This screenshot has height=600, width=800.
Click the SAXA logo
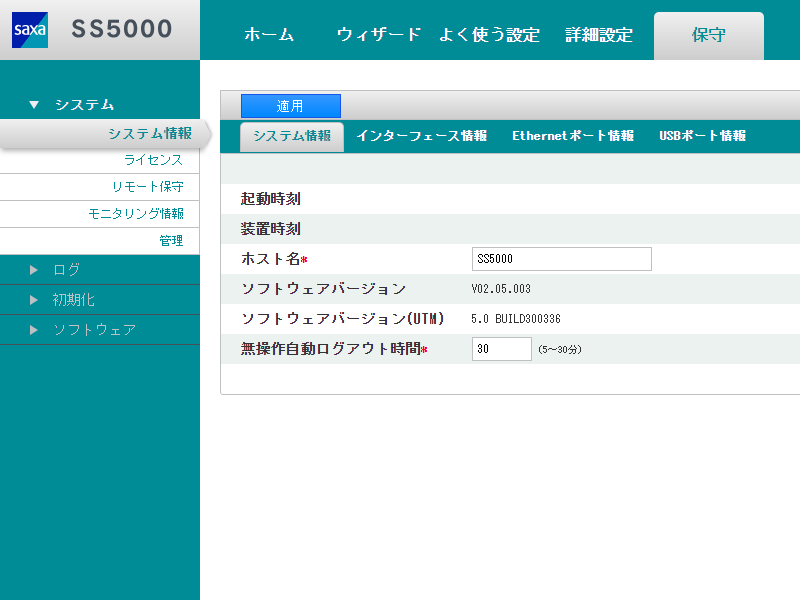tap(32, 30)
